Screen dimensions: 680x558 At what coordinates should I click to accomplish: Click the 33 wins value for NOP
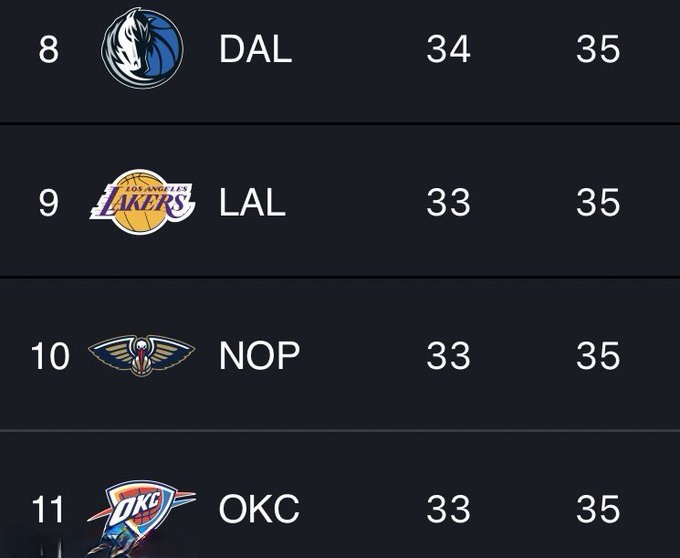(x=448, y=357)
